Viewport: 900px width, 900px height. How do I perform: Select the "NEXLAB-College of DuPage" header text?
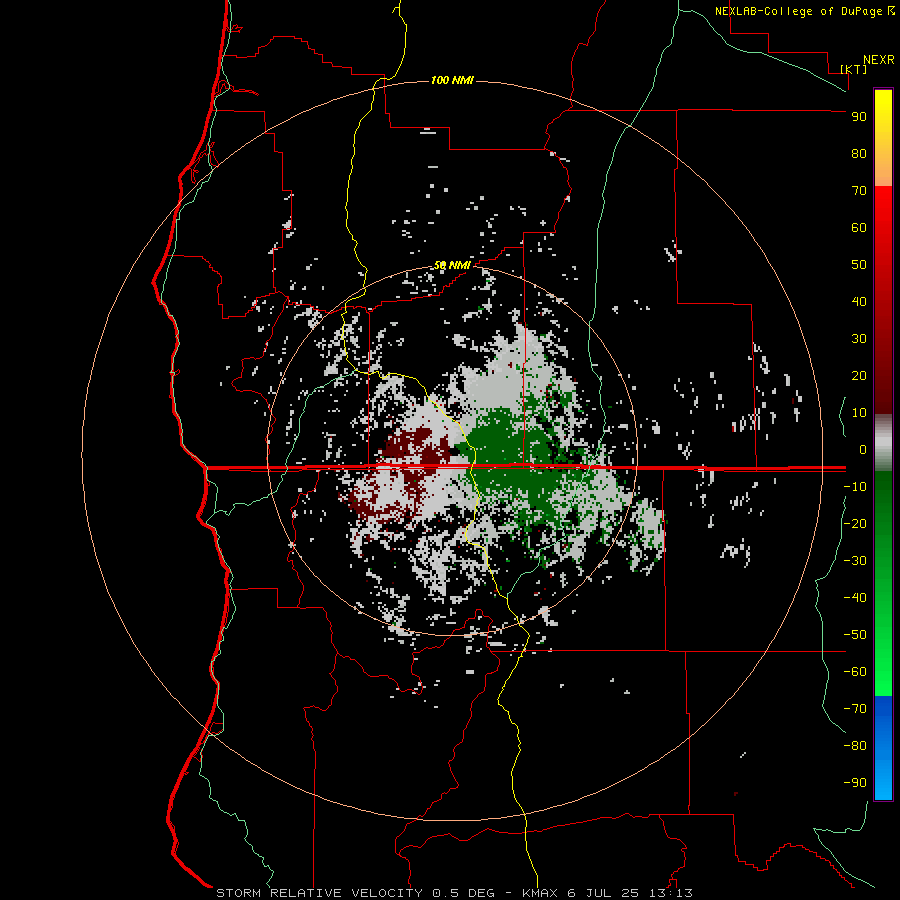[x=800, y=11]
